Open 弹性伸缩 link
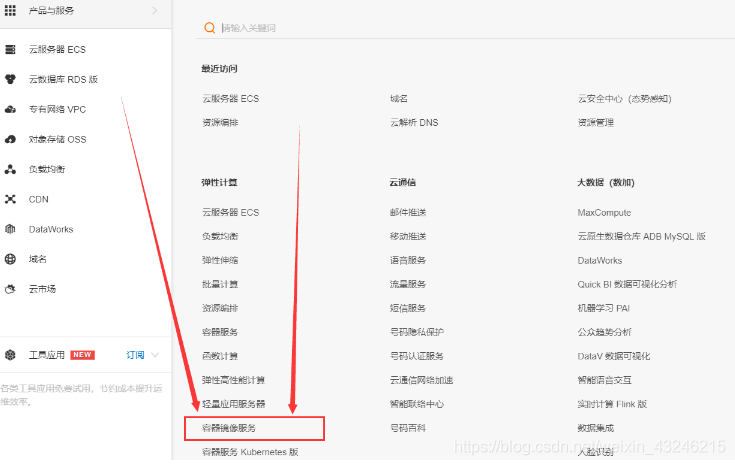 coord(220,260)
